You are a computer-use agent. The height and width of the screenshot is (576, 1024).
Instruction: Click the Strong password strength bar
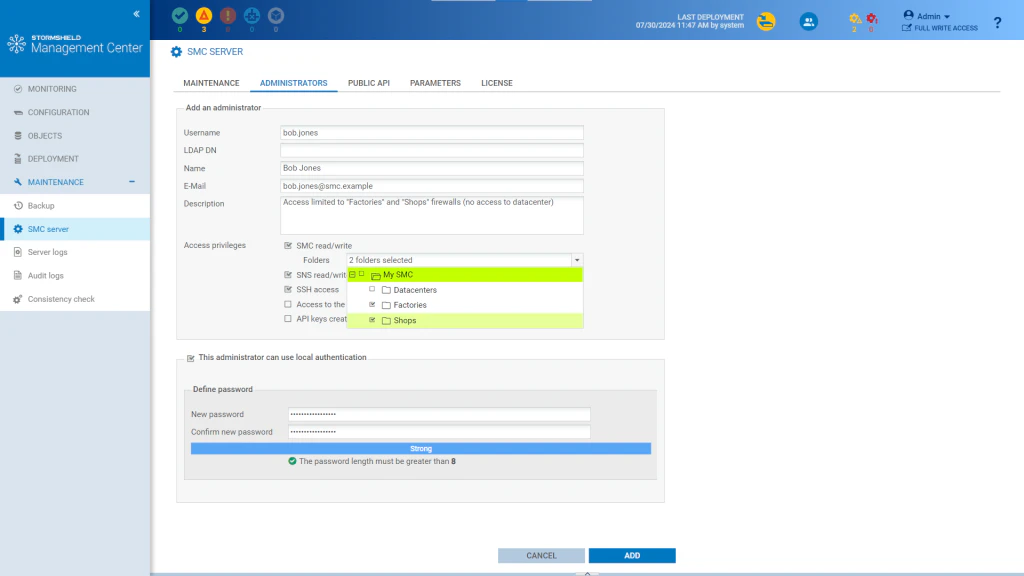(x=421, y=449)
